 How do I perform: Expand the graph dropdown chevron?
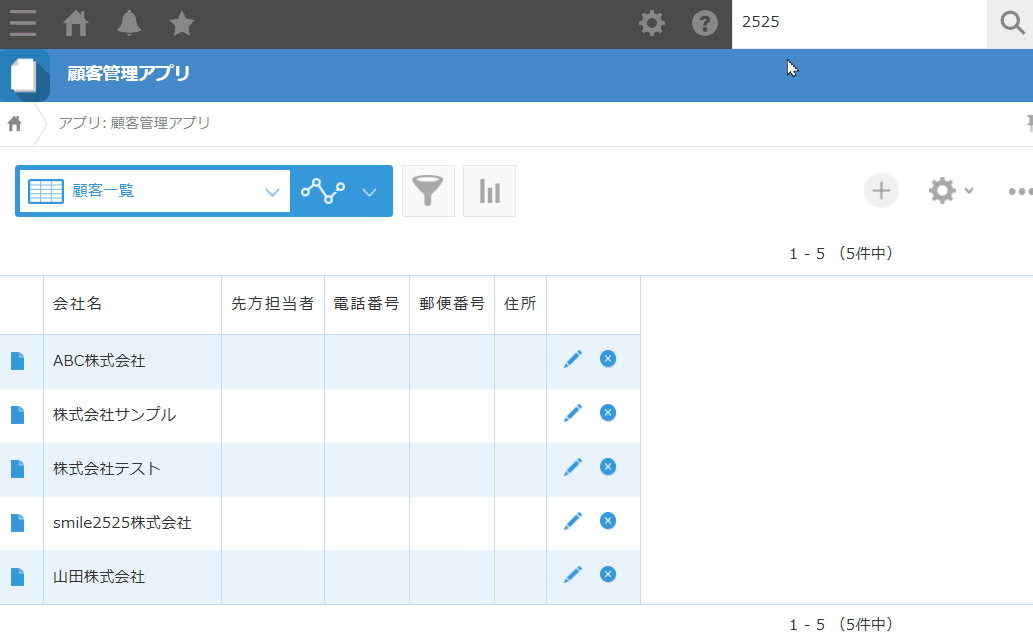(x=370, y=192)
